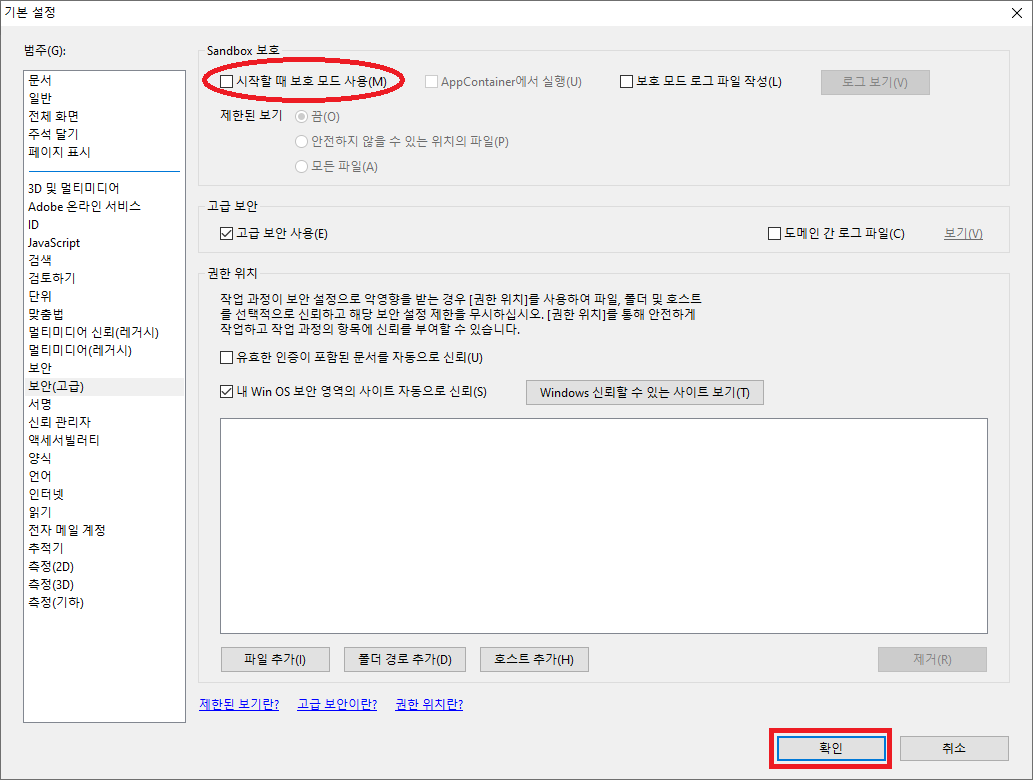Check the 보호 모드 로그 파일 작성(L) option
The image size is (1033, 780).
(x=628, y=81)
